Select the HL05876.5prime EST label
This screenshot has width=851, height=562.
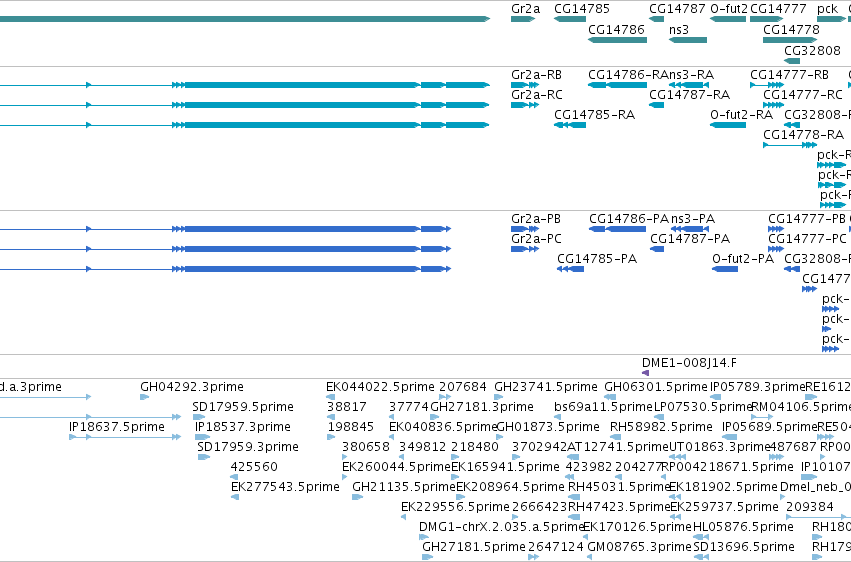pos(744,527)
